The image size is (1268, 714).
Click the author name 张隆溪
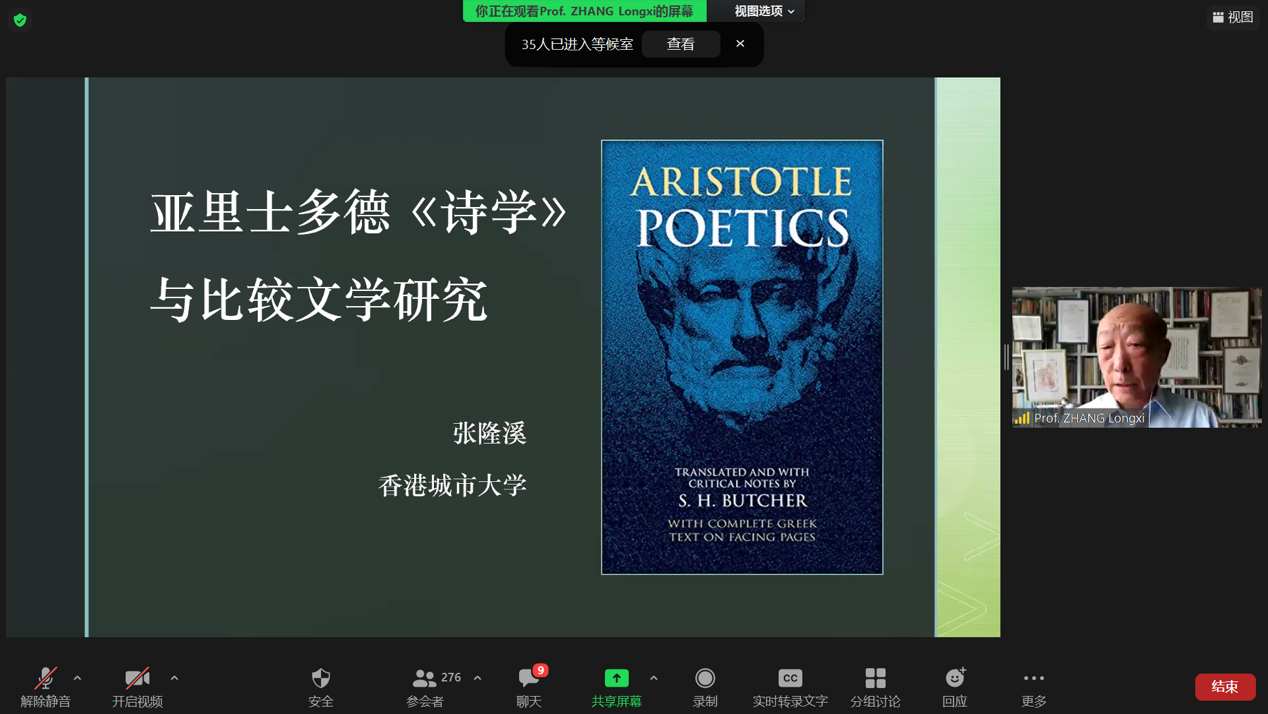point(489,433)
